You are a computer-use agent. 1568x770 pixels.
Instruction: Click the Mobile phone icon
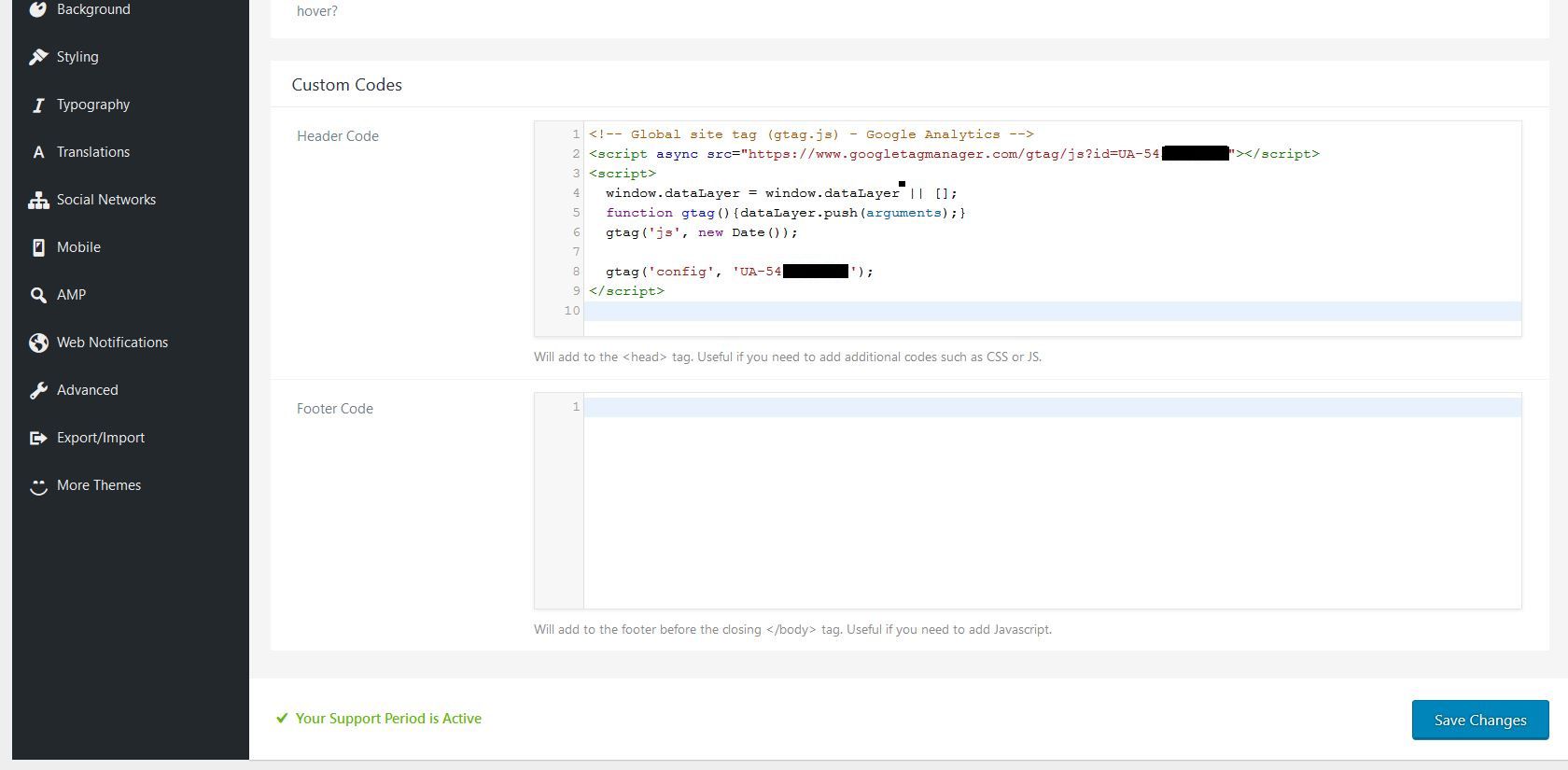pos(38,247)
